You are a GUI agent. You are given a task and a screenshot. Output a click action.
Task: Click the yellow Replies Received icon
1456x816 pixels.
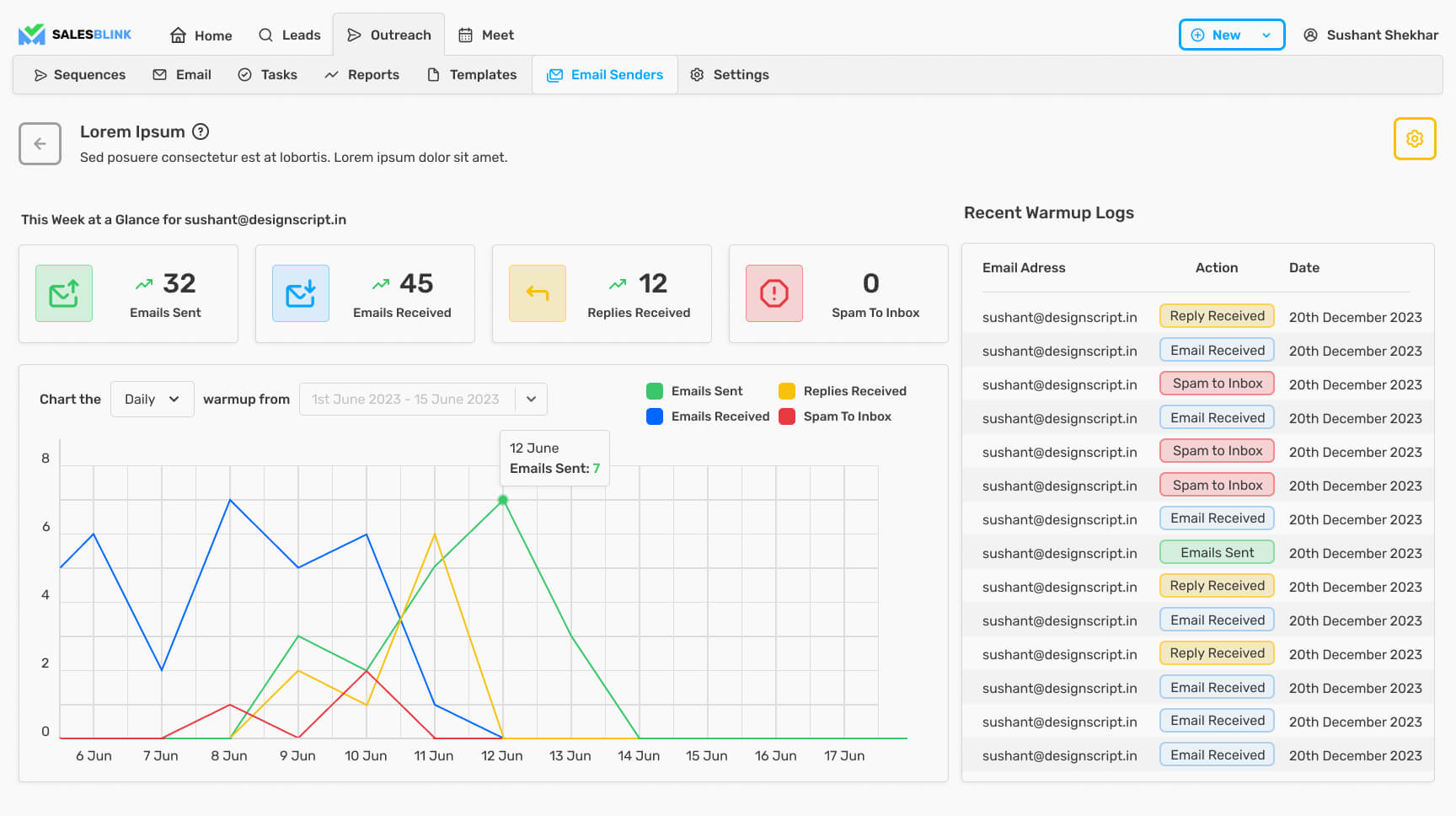tap(538, 293)
